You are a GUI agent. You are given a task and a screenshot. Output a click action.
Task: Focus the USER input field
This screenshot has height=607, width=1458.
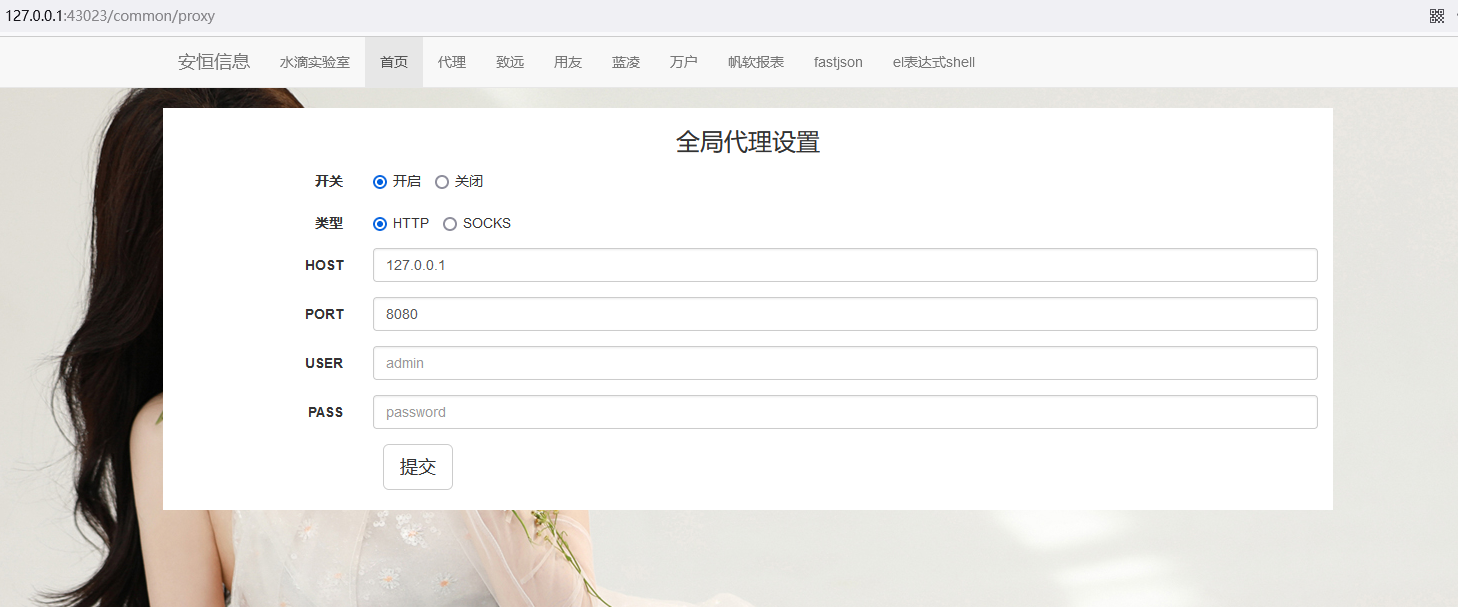845,363
